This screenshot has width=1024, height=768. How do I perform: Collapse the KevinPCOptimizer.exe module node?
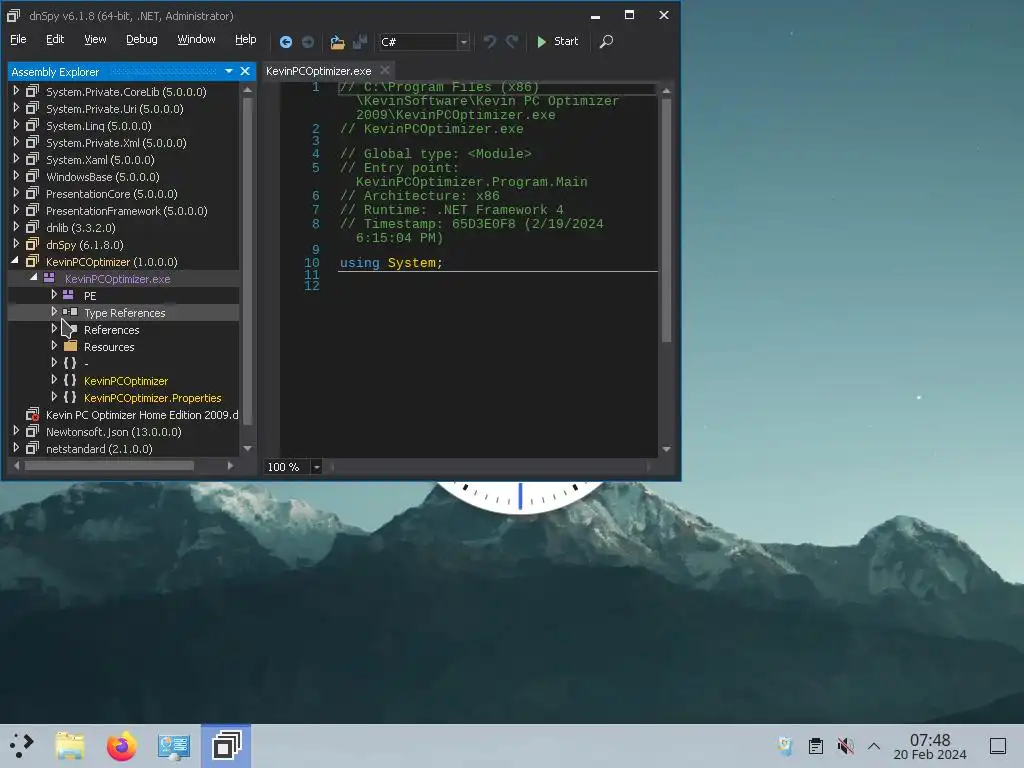click(x=33, y=278)
